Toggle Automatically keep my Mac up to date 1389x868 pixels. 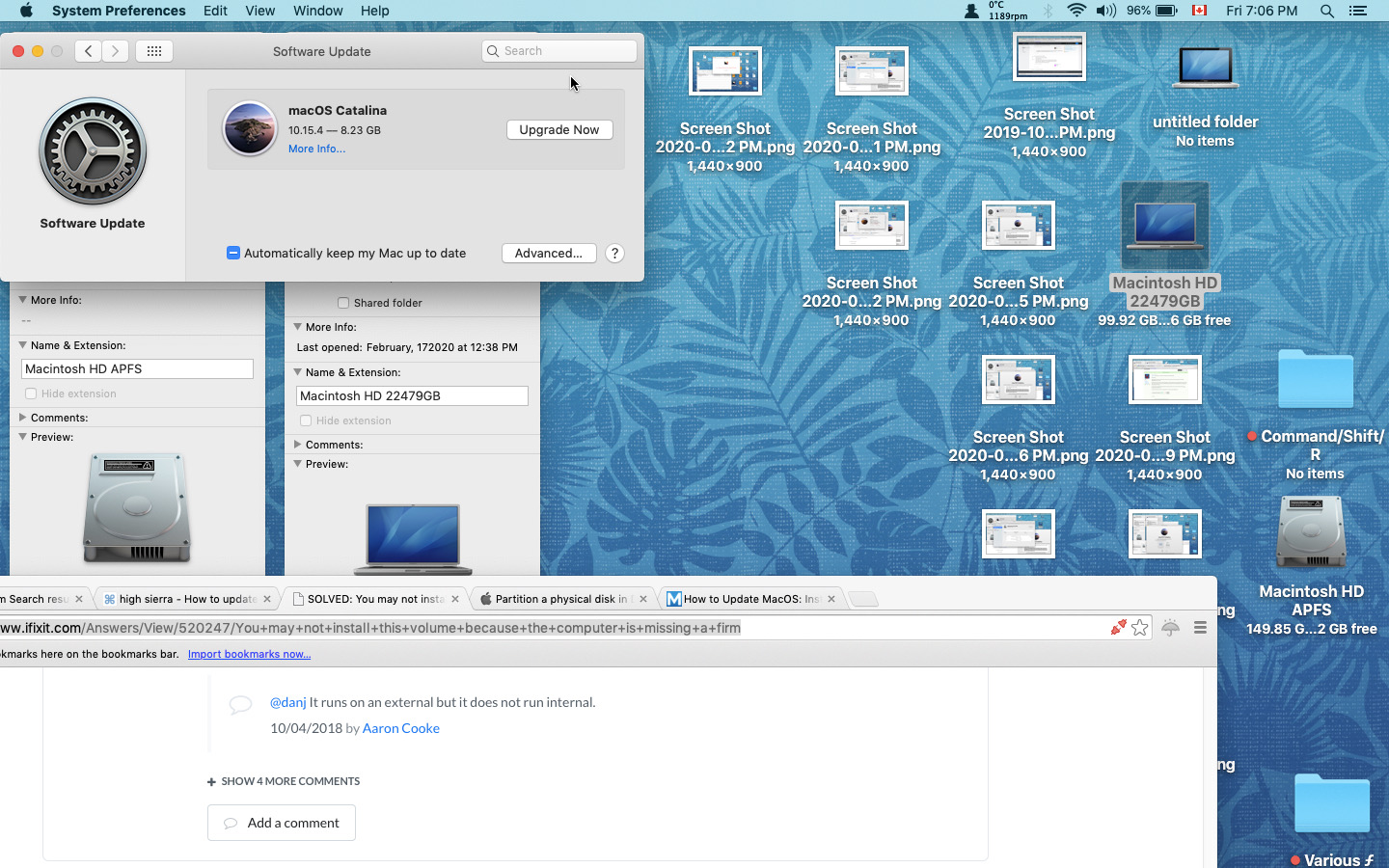point(233,253)
